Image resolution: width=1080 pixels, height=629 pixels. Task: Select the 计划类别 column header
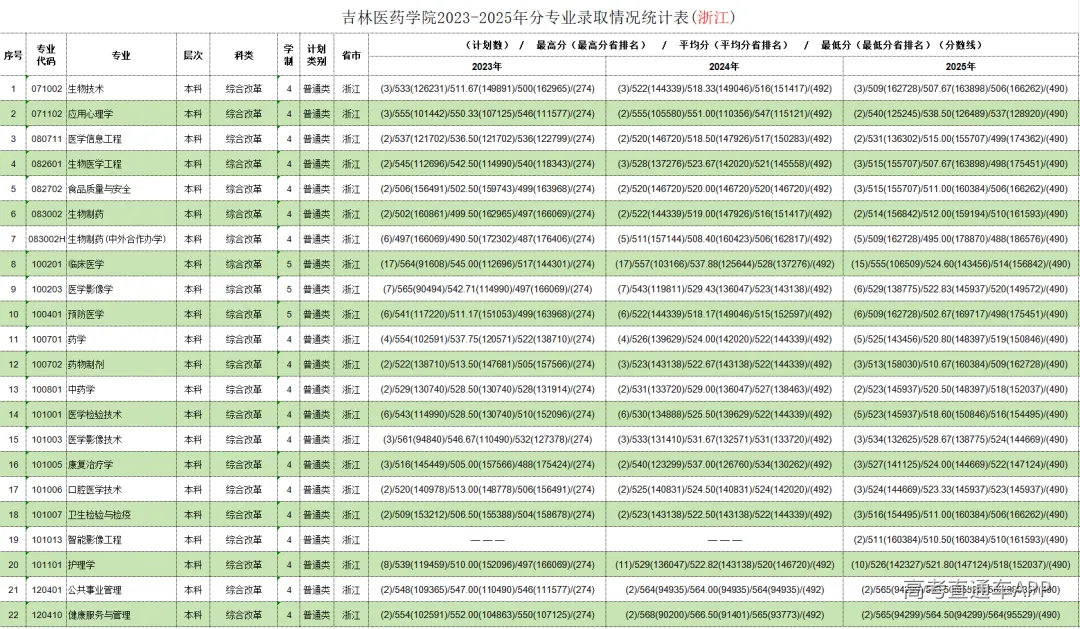(316, 55)
